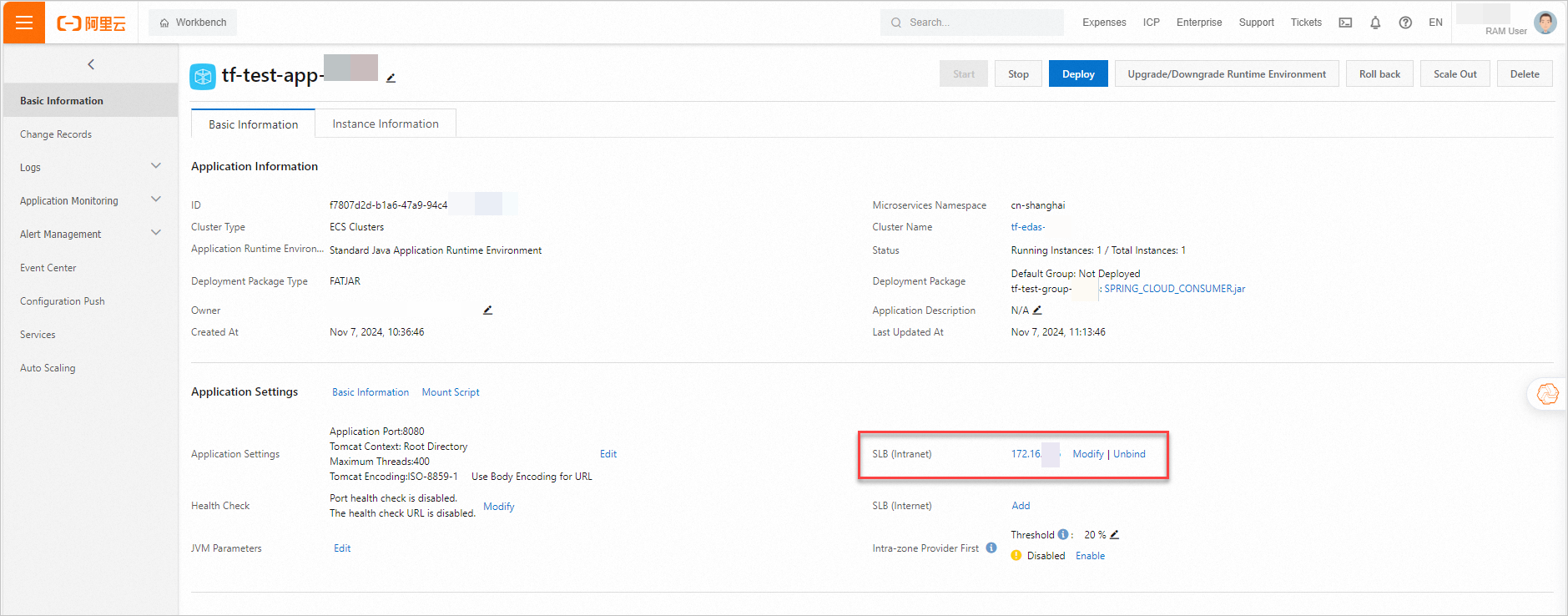Enable Intra-zone Provider First
The width and height of the screenshot is (1568, 616).
[1090, 556]
